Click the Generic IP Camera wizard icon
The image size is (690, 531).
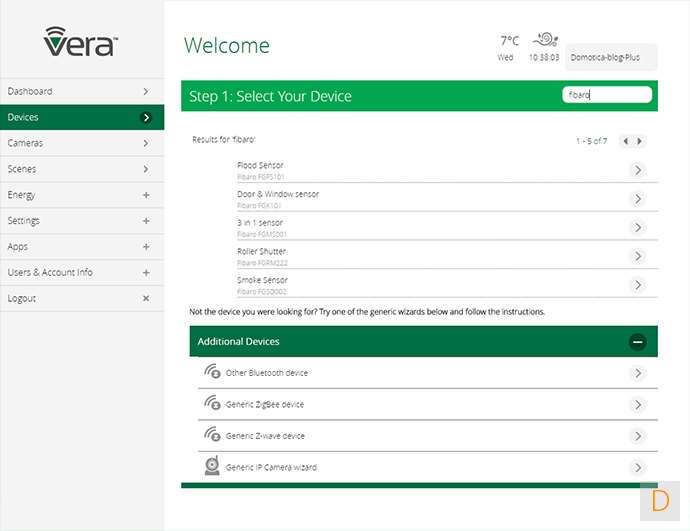[x=212, y=467]
